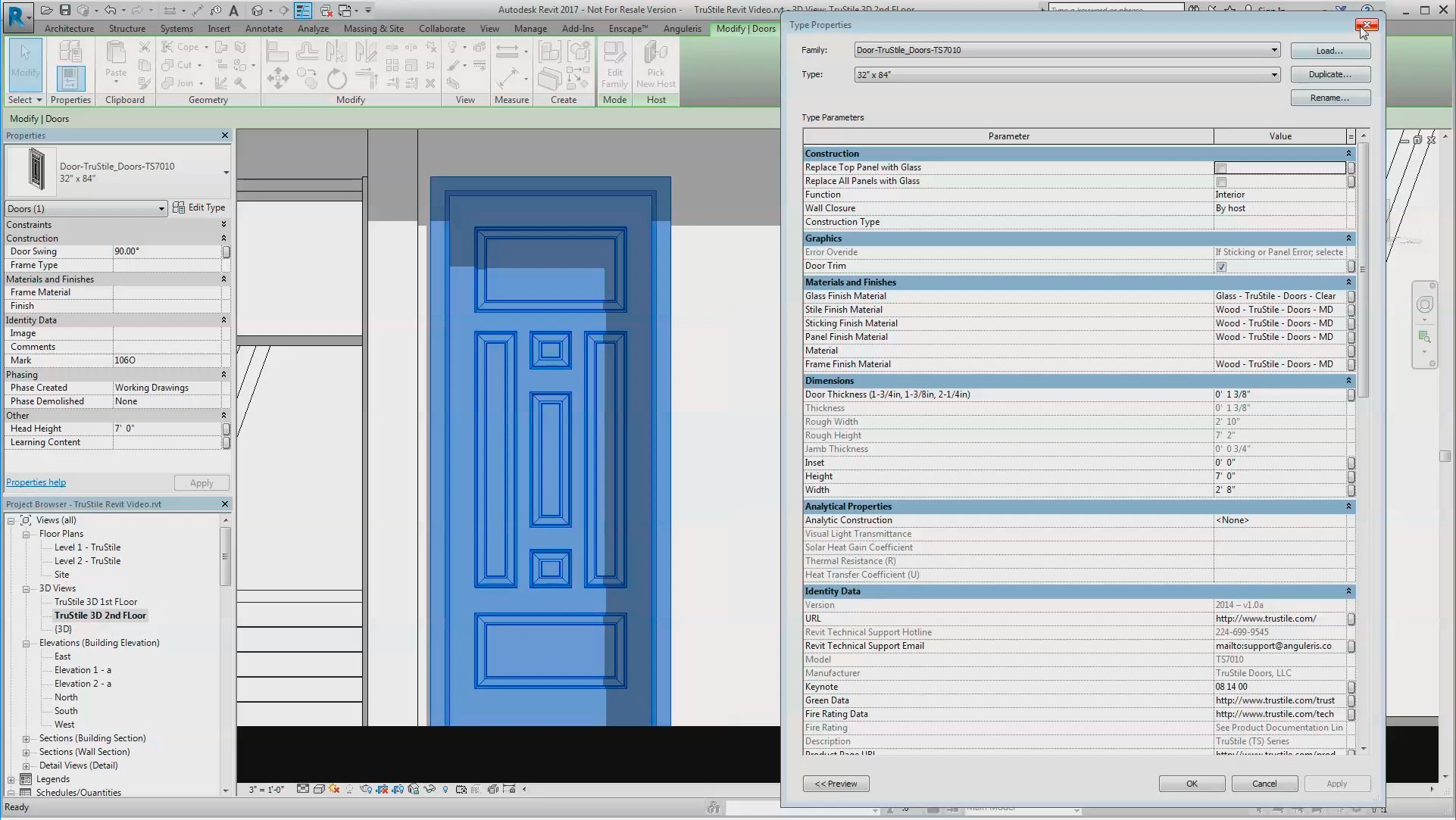
Task: Collapse the Identity Data group in Type Parameters
Action: click(x=1348, y=591)
